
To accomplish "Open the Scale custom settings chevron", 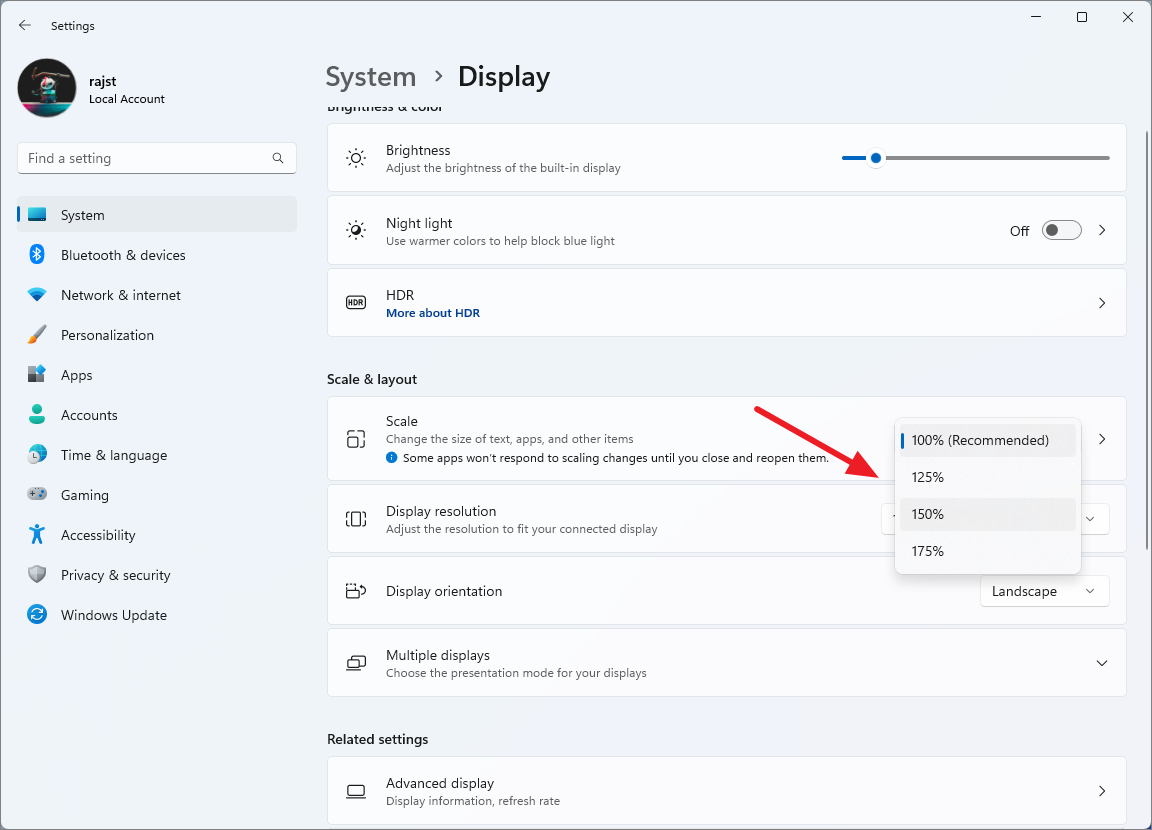I will [x=1102, y=439].
